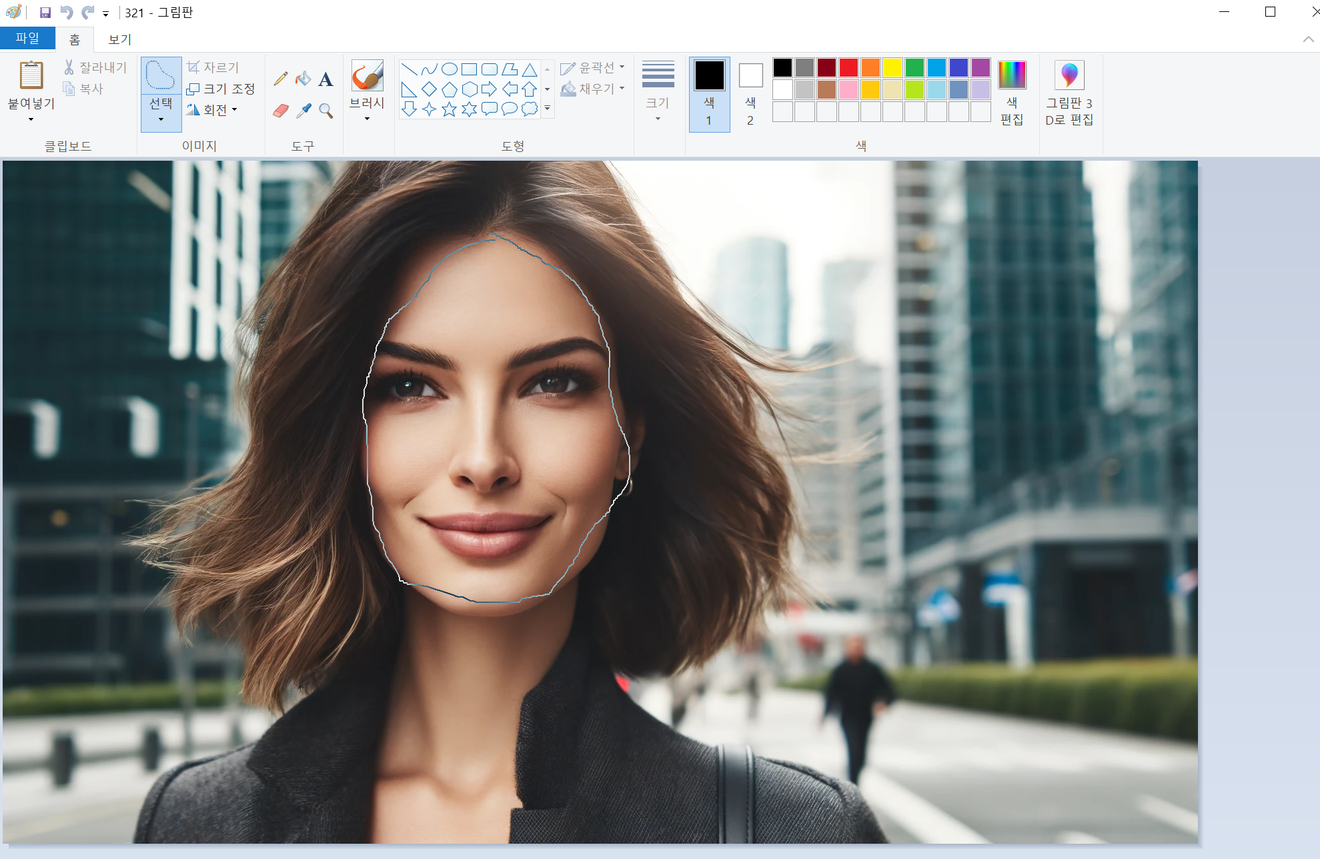This screenshot has width=1320, height=859.
Task: Click the 자르기 crop button
Action: (213, 68)
